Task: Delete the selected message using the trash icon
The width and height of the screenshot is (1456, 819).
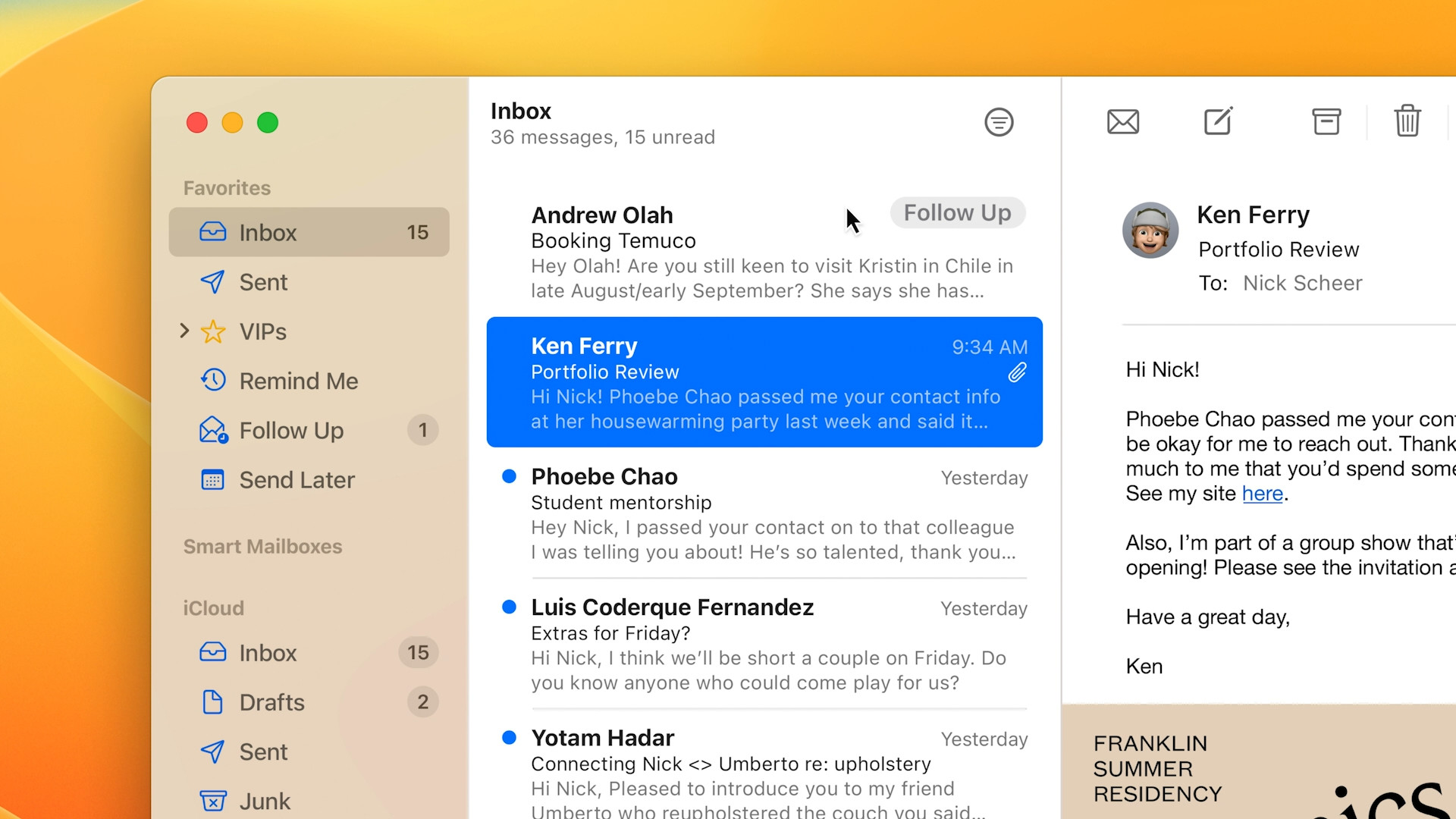Action: pyautogui.click(x=1407, y=121)
